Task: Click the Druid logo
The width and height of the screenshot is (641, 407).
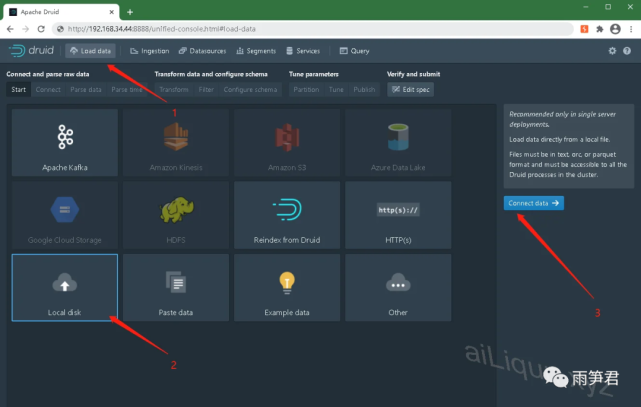Action: [31, 51]
